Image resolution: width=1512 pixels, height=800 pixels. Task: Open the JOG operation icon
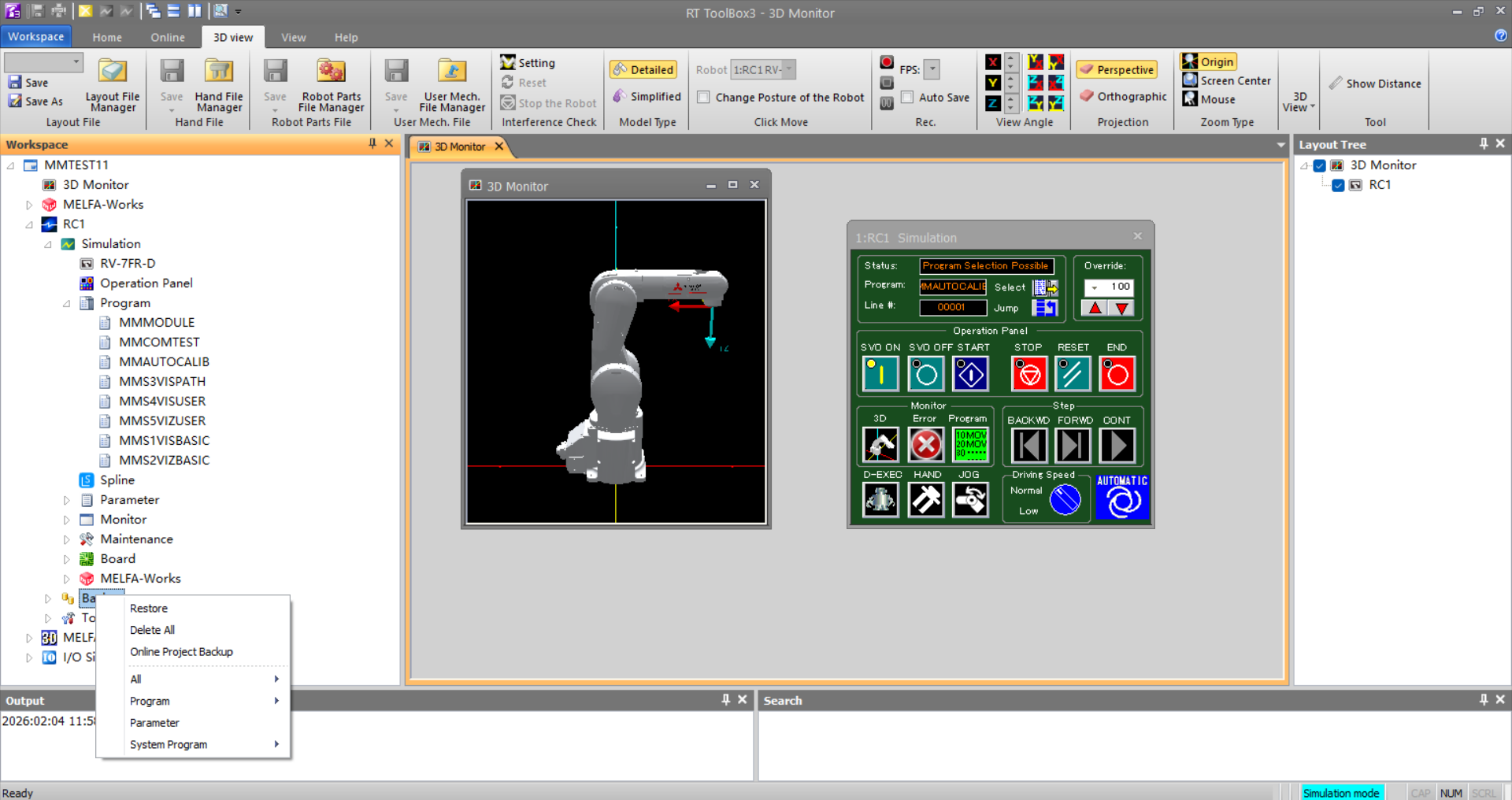(x=971, y=499)
